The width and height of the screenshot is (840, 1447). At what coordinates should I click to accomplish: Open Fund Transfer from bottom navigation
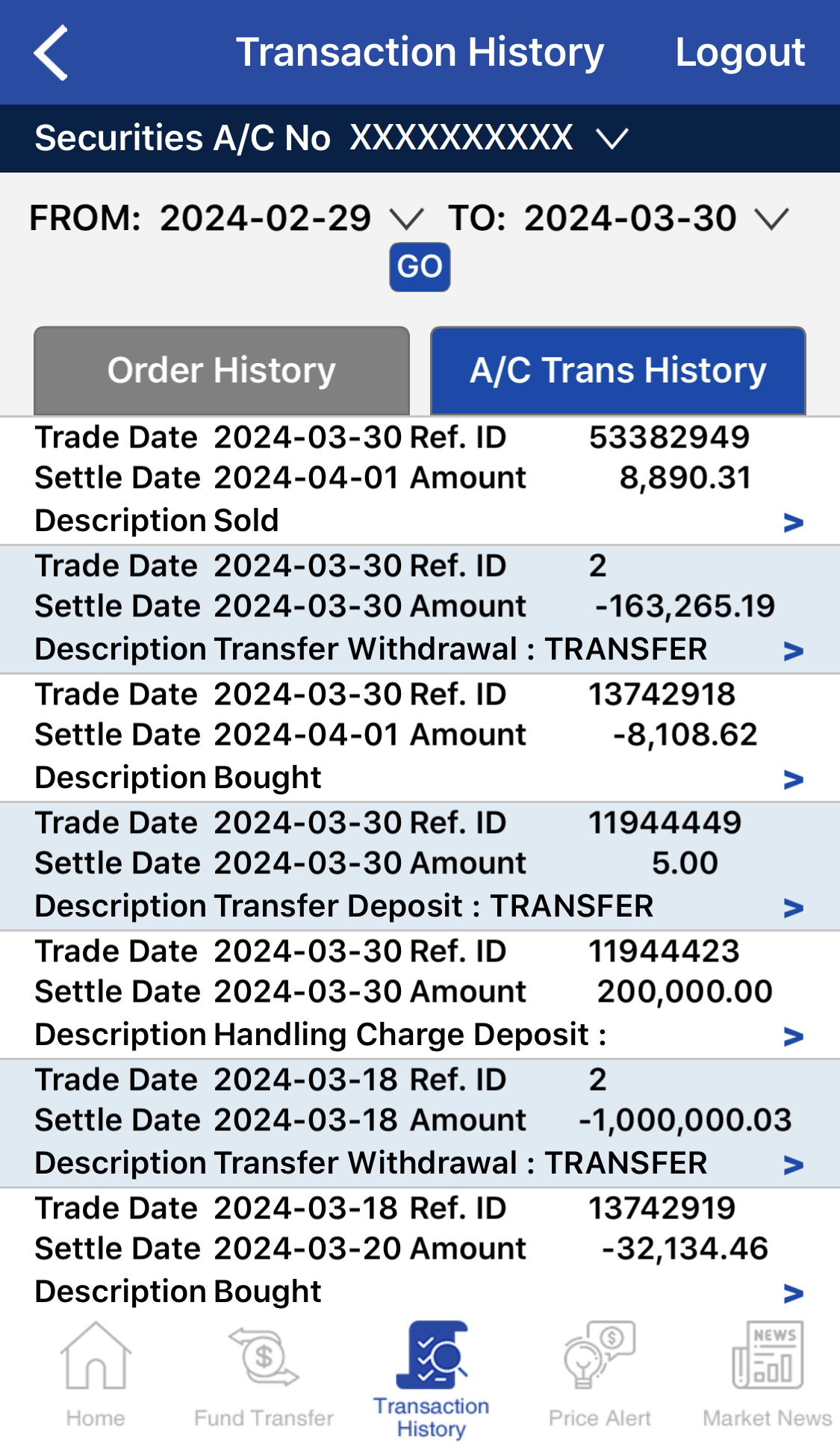[264, 1375]
